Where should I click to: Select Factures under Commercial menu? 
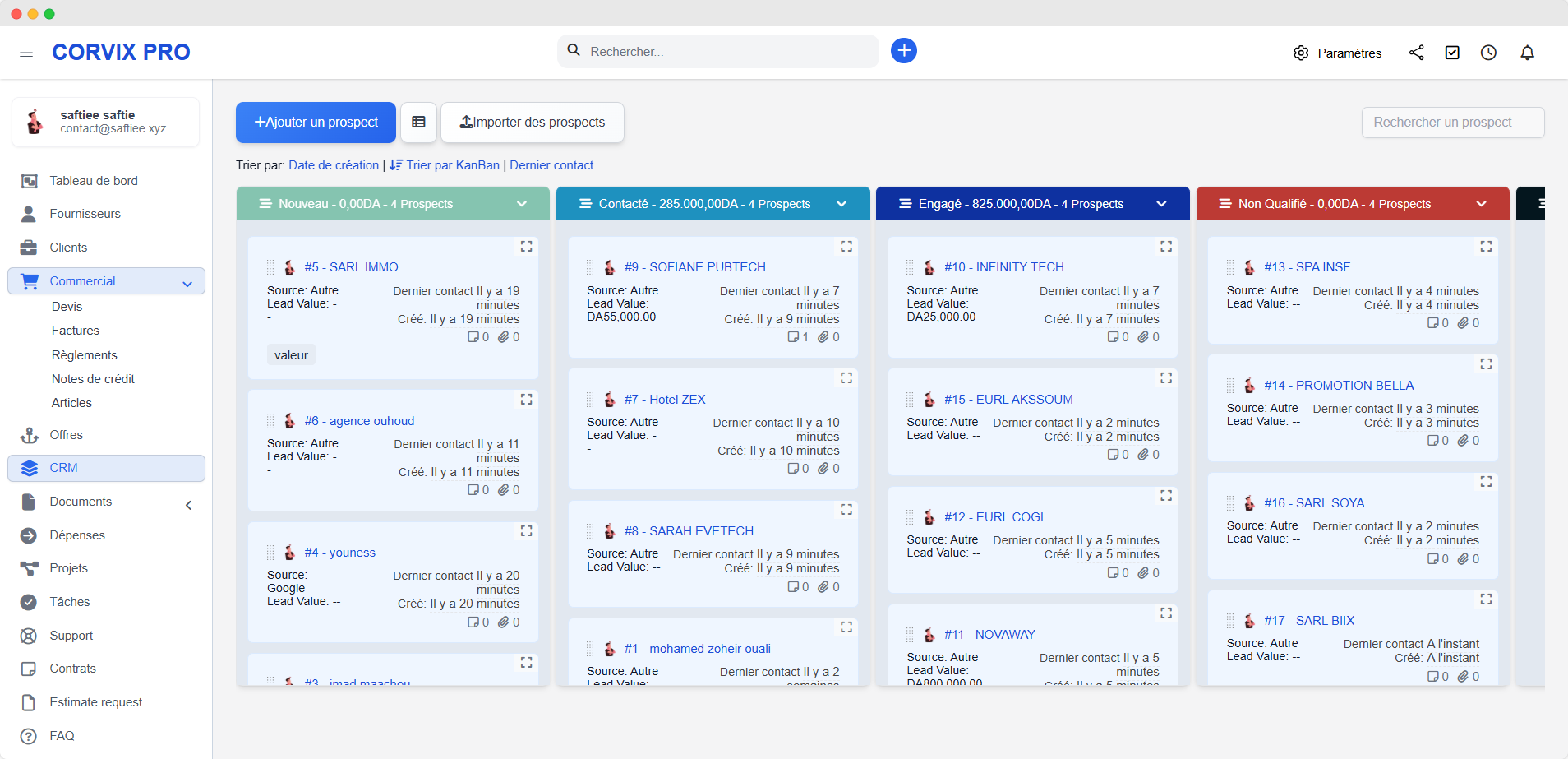point(76,331)
